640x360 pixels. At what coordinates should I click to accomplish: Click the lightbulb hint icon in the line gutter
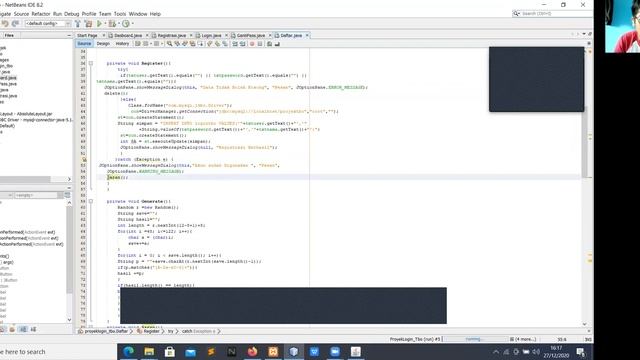84,159
